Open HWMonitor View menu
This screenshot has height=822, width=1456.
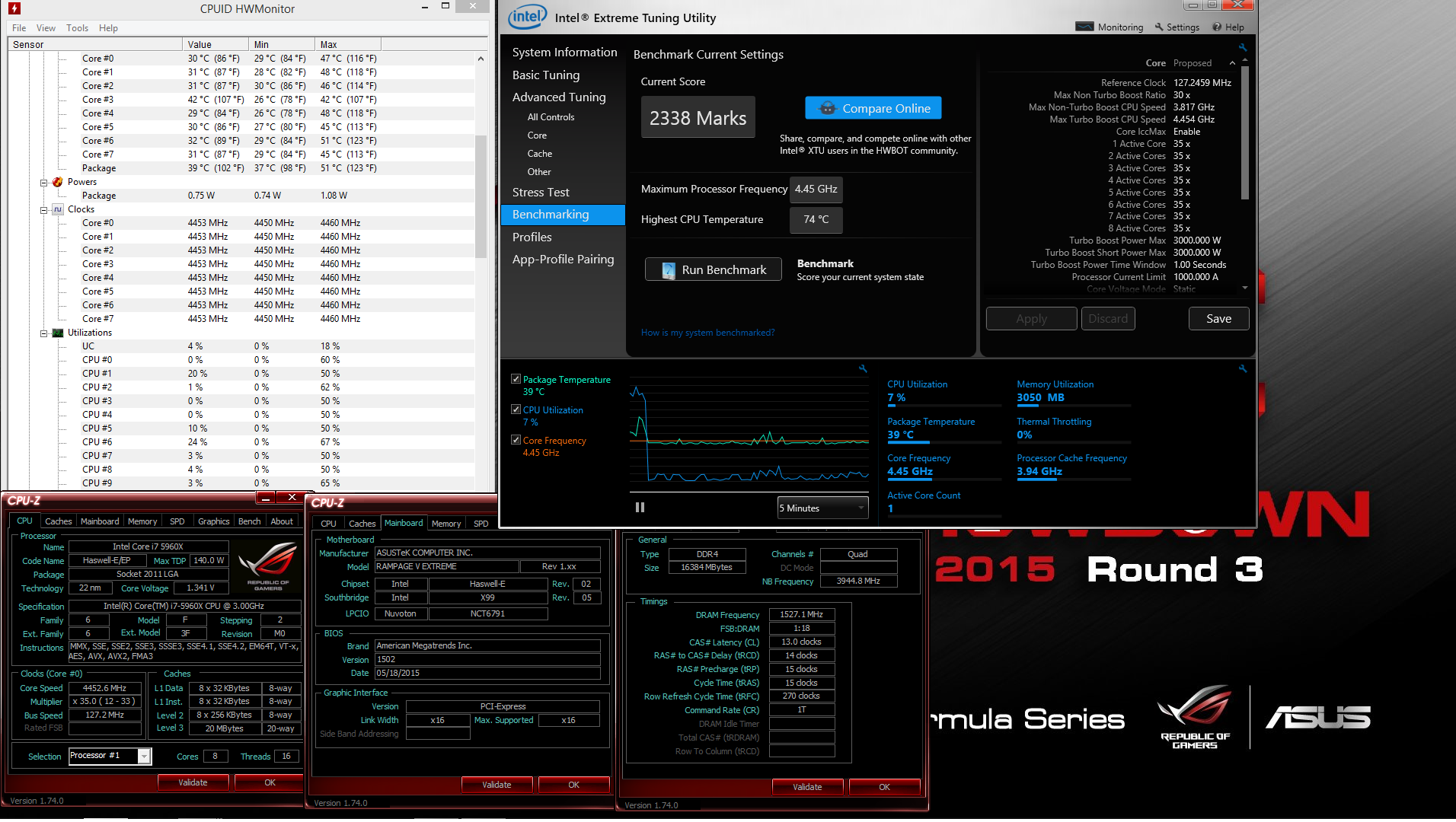click(46, 28)
